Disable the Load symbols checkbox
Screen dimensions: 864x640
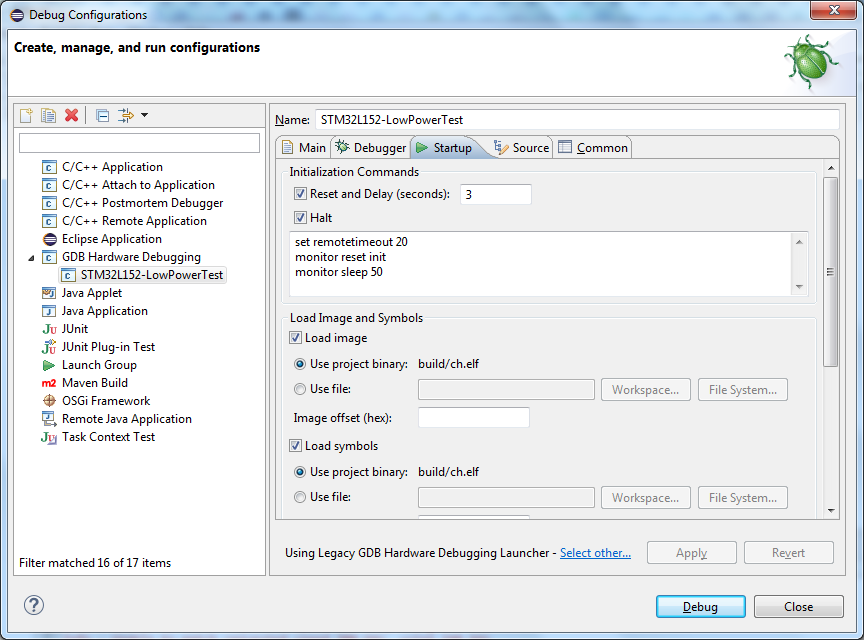(x=296, y=446)
